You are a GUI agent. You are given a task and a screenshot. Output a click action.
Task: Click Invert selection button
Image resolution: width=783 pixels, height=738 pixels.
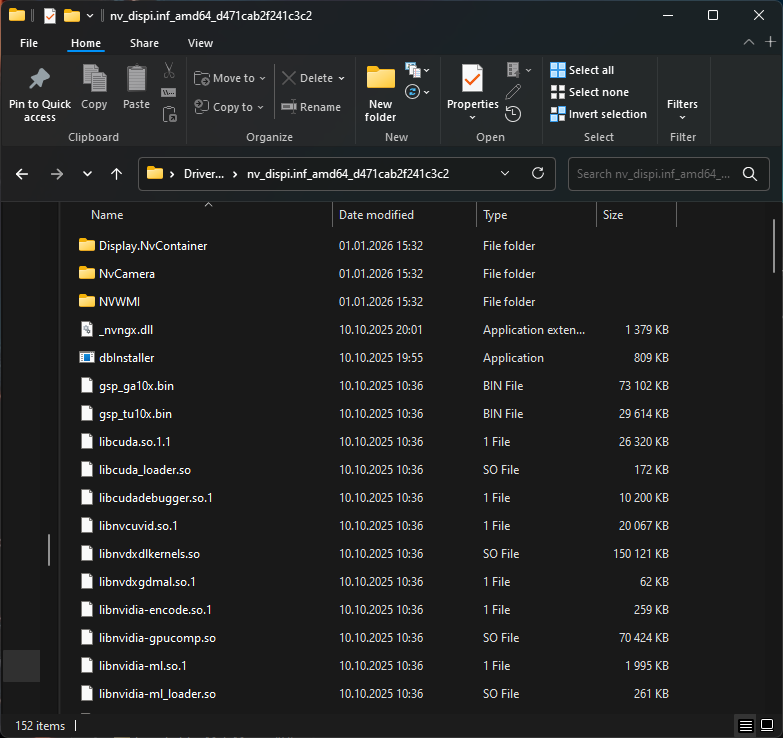click(598, 114)
